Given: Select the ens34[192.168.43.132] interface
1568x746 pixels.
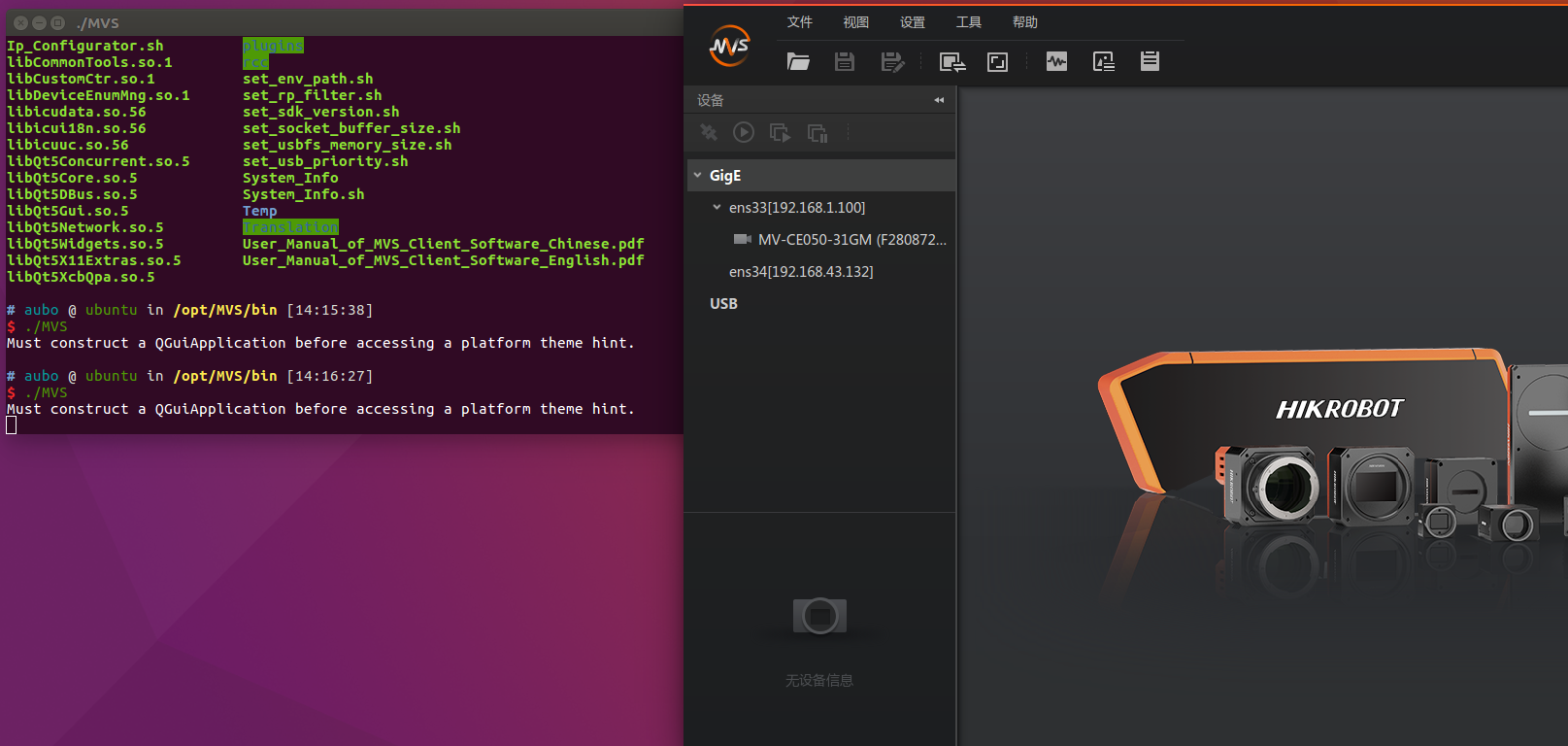Looking at the screenshot, I should pos(801,272).
